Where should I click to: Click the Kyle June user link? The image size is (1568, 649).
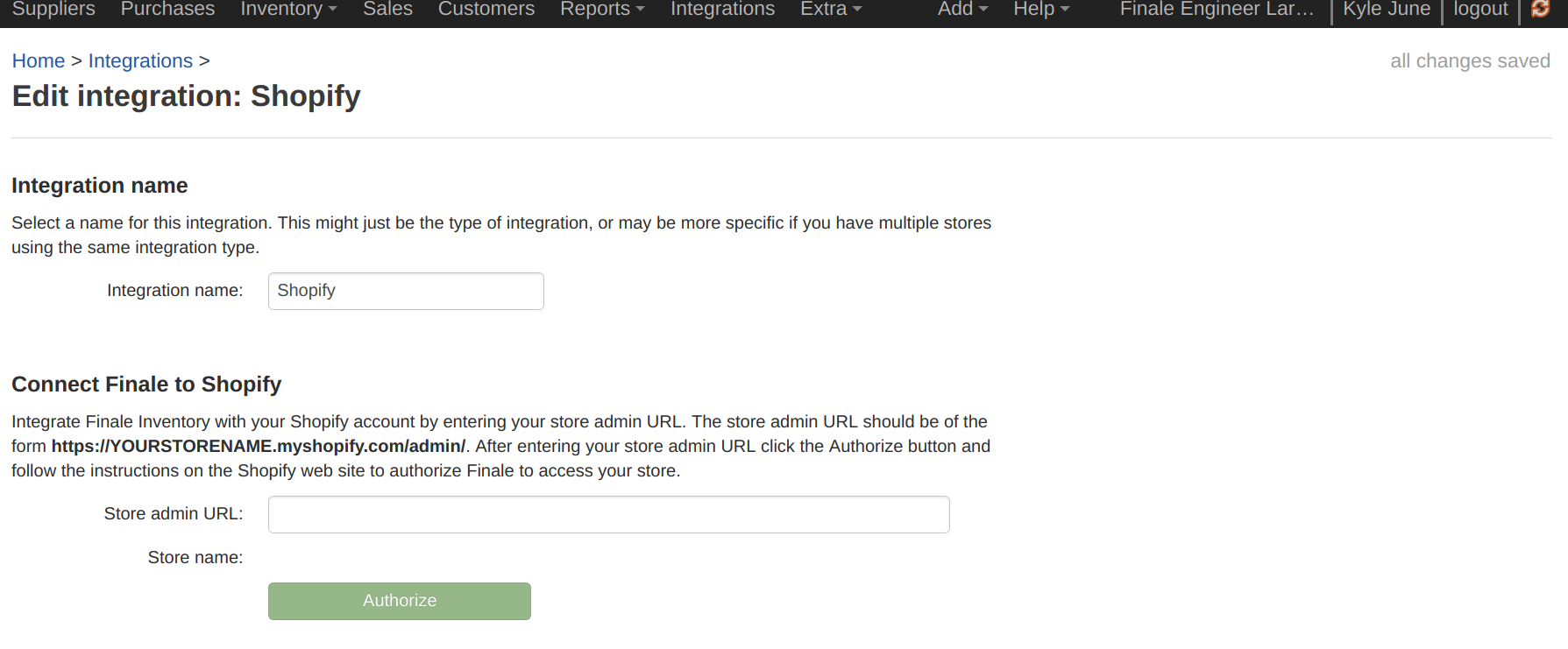(x=1387, y=9)
